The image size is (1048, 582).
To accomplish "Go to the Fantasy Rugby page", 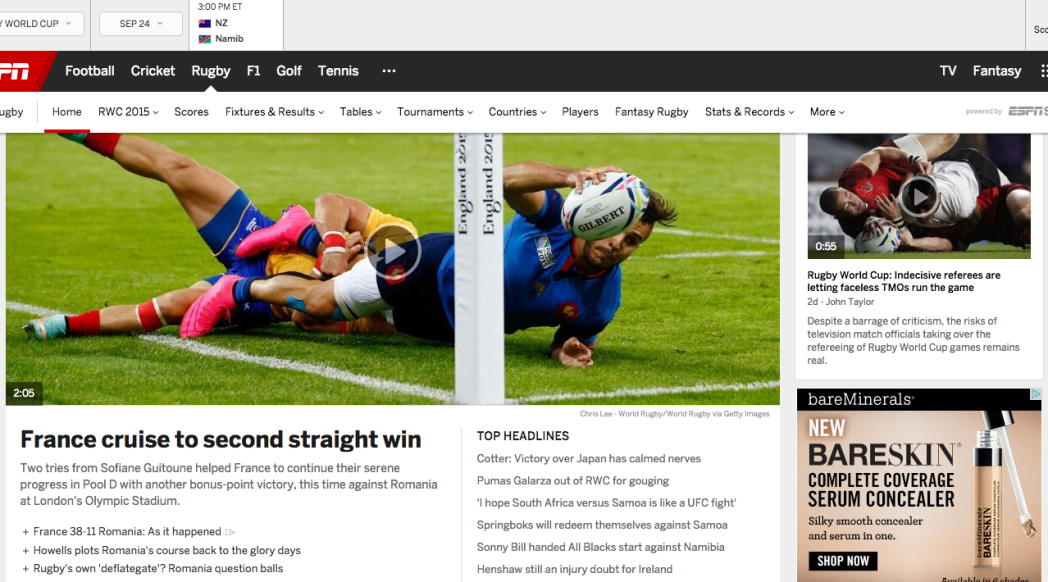I will click(x=652, y=112).
